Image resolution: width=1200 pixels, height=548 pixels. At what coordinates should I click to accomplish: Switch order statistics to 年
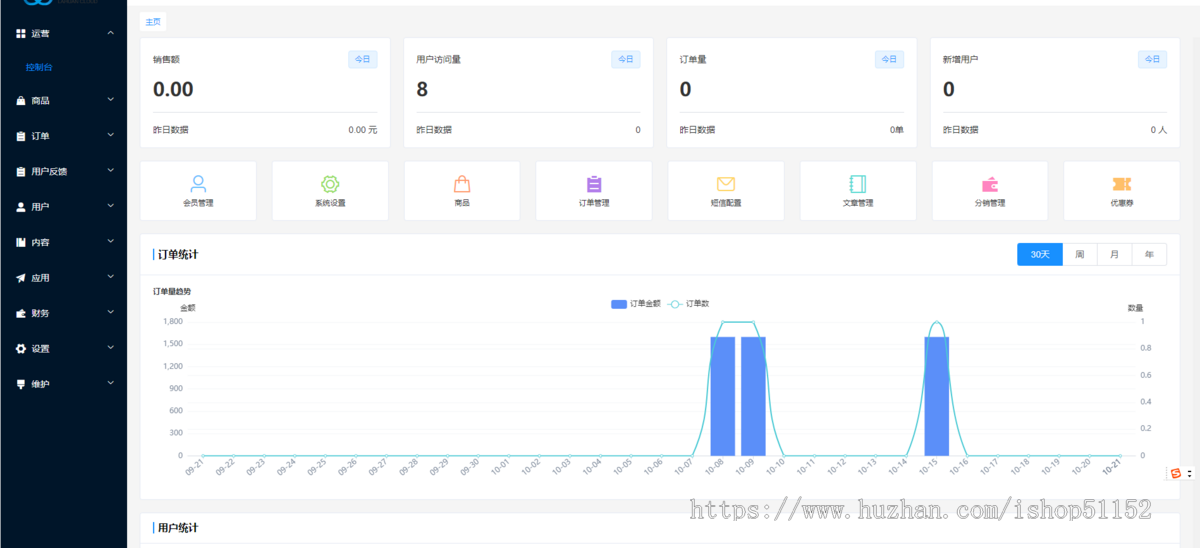[x=1149, y=254]
